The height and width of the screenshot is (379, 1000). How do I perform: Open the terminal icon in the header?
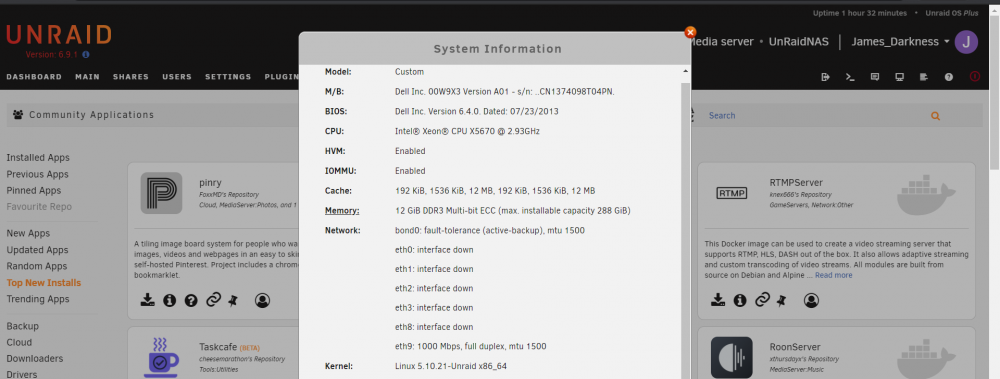coord(850,77)
